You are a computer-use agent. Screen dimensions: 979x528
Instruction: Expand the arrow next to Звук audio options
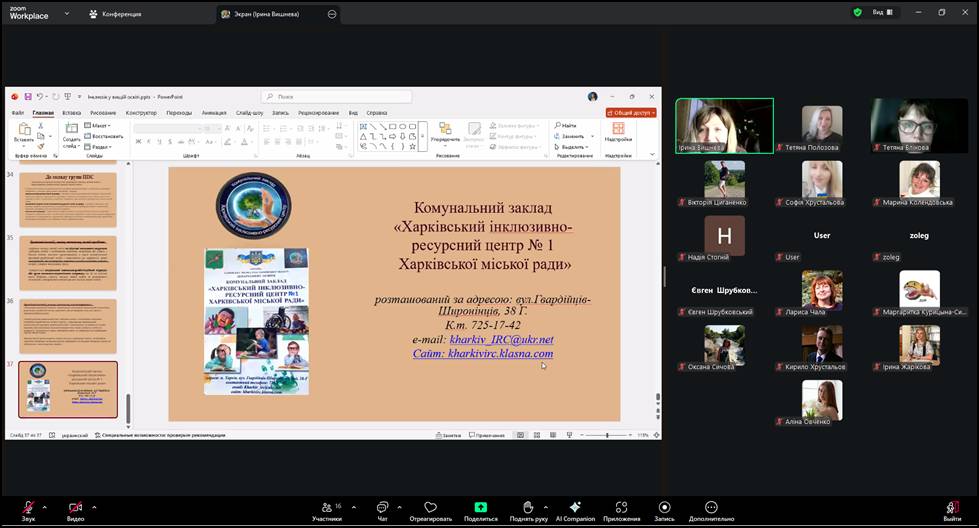tap(47, 506)
